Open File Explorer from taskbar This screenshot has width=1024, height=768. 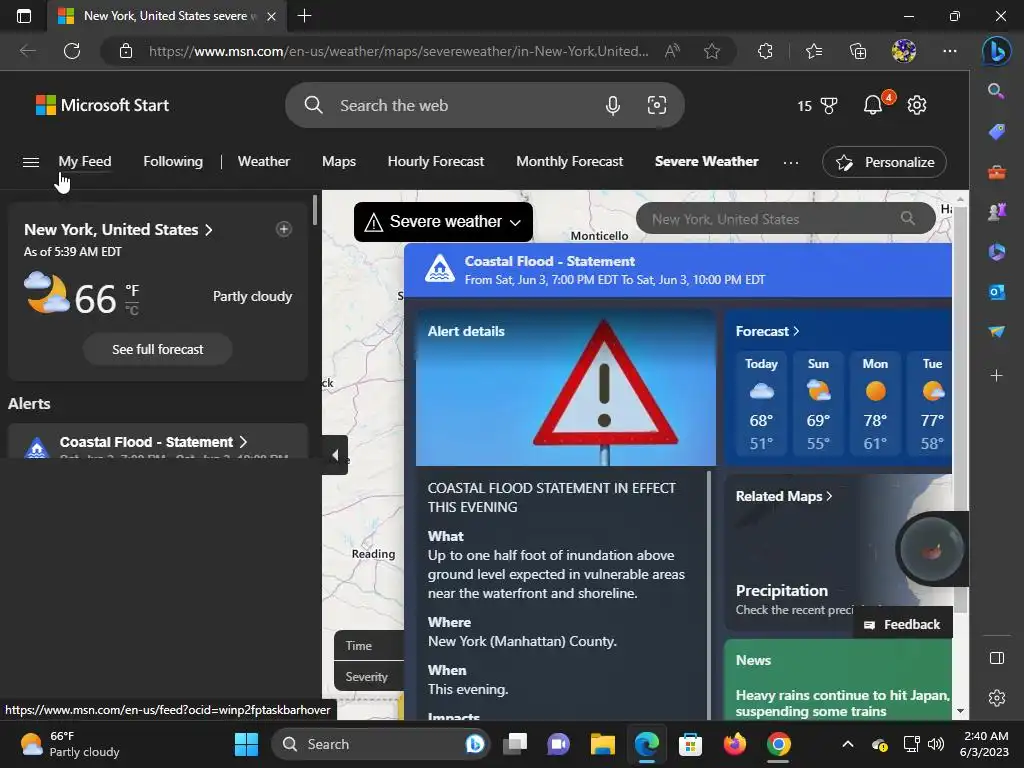[602, 744]
